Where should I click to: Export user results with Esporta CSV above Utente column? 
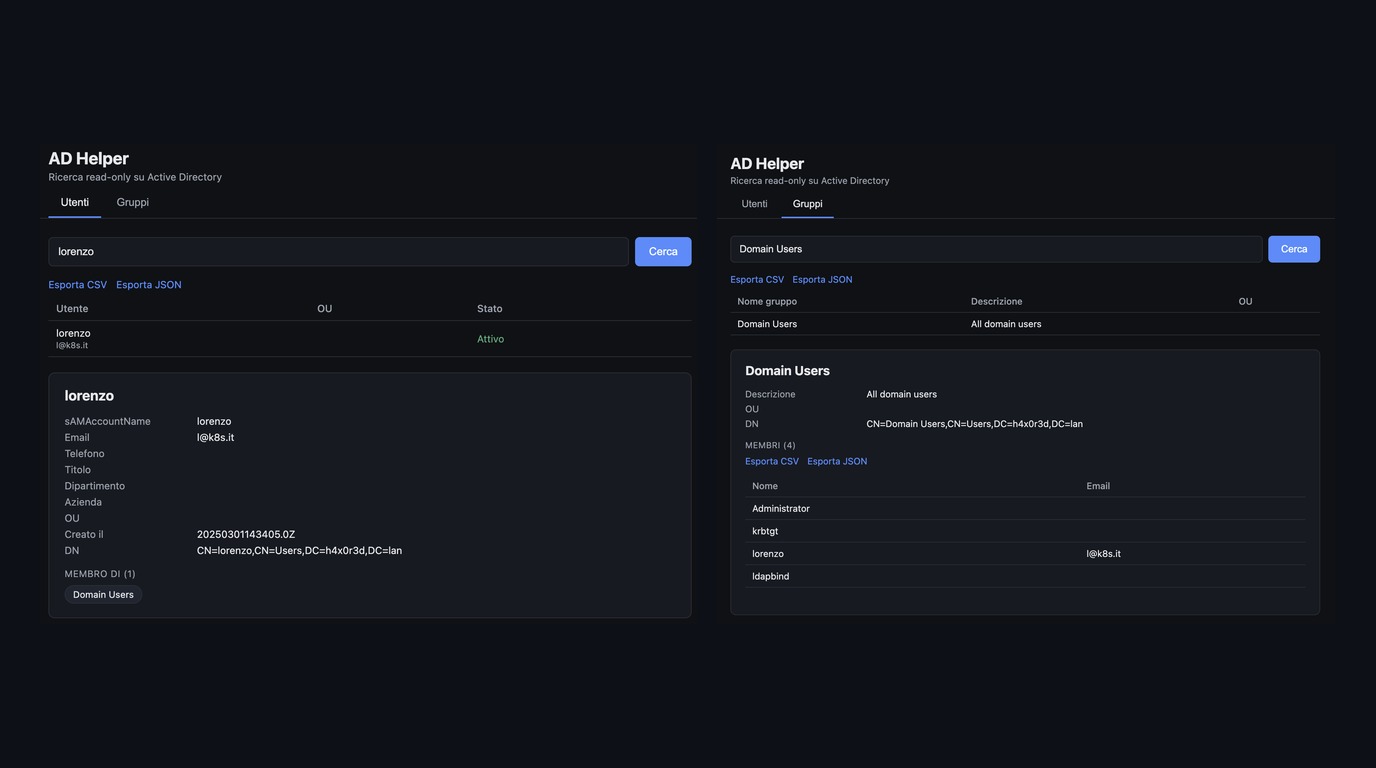point(78,285)
